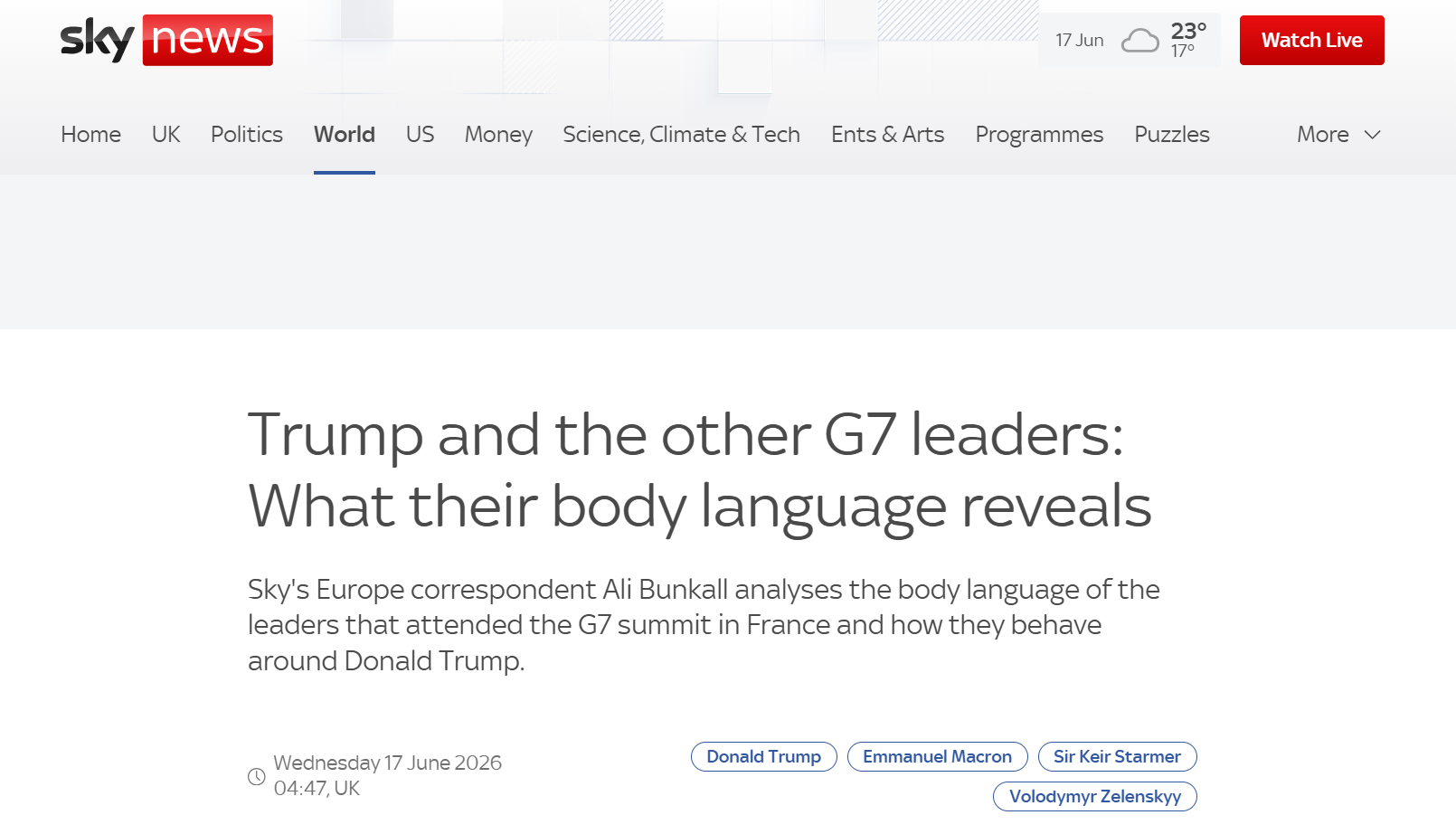Open the Volodymyr Zelenskyy topic tag

[x=1095, y=797]
